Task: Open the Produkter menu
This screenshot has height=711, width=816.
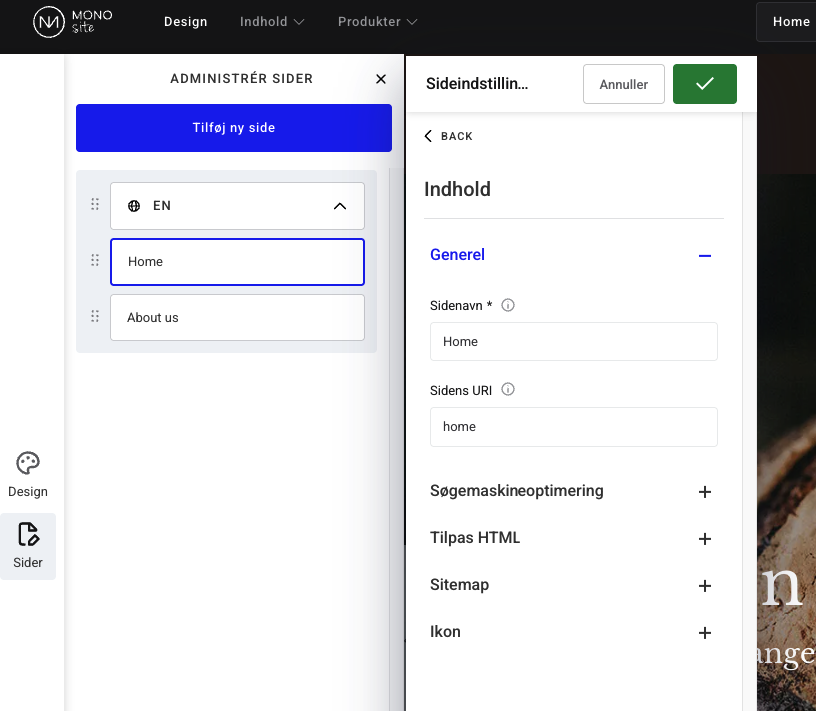Action: [377, 22]
